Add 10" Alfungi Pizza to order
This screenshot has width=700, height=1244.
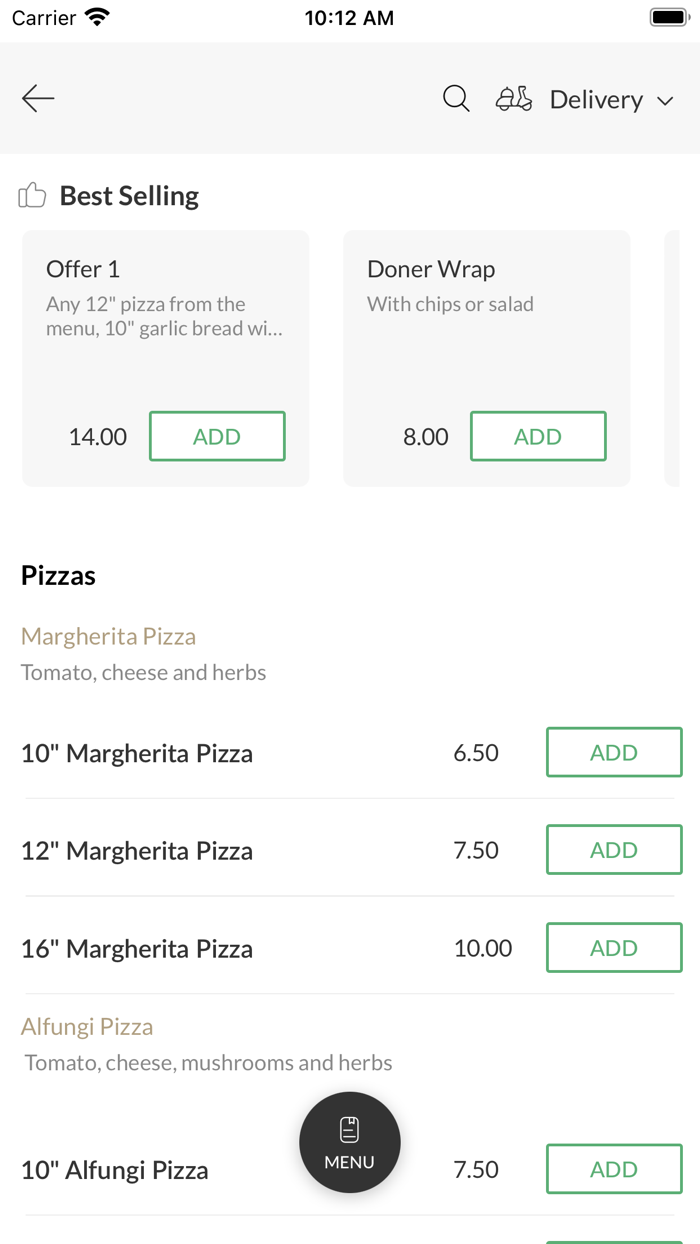[x=614, y=1169]
